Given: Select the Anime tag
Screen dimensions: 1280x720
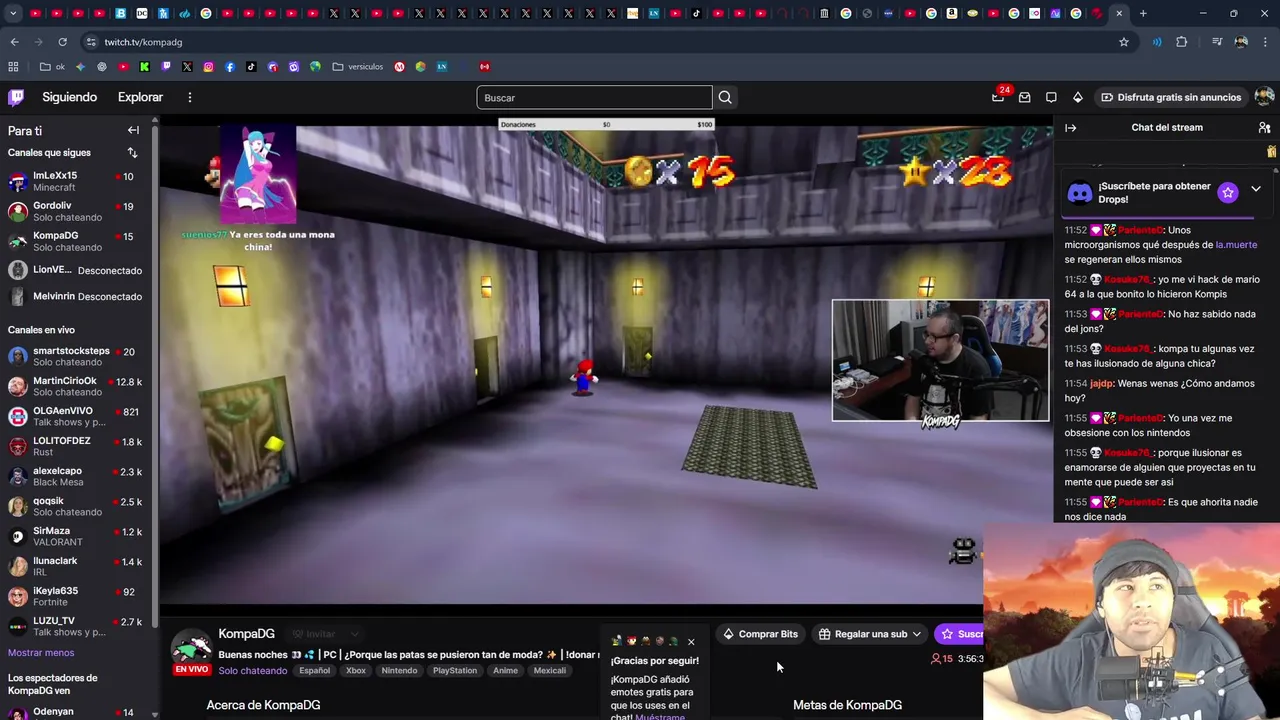Looking at the screenshot, I should 505,671.
